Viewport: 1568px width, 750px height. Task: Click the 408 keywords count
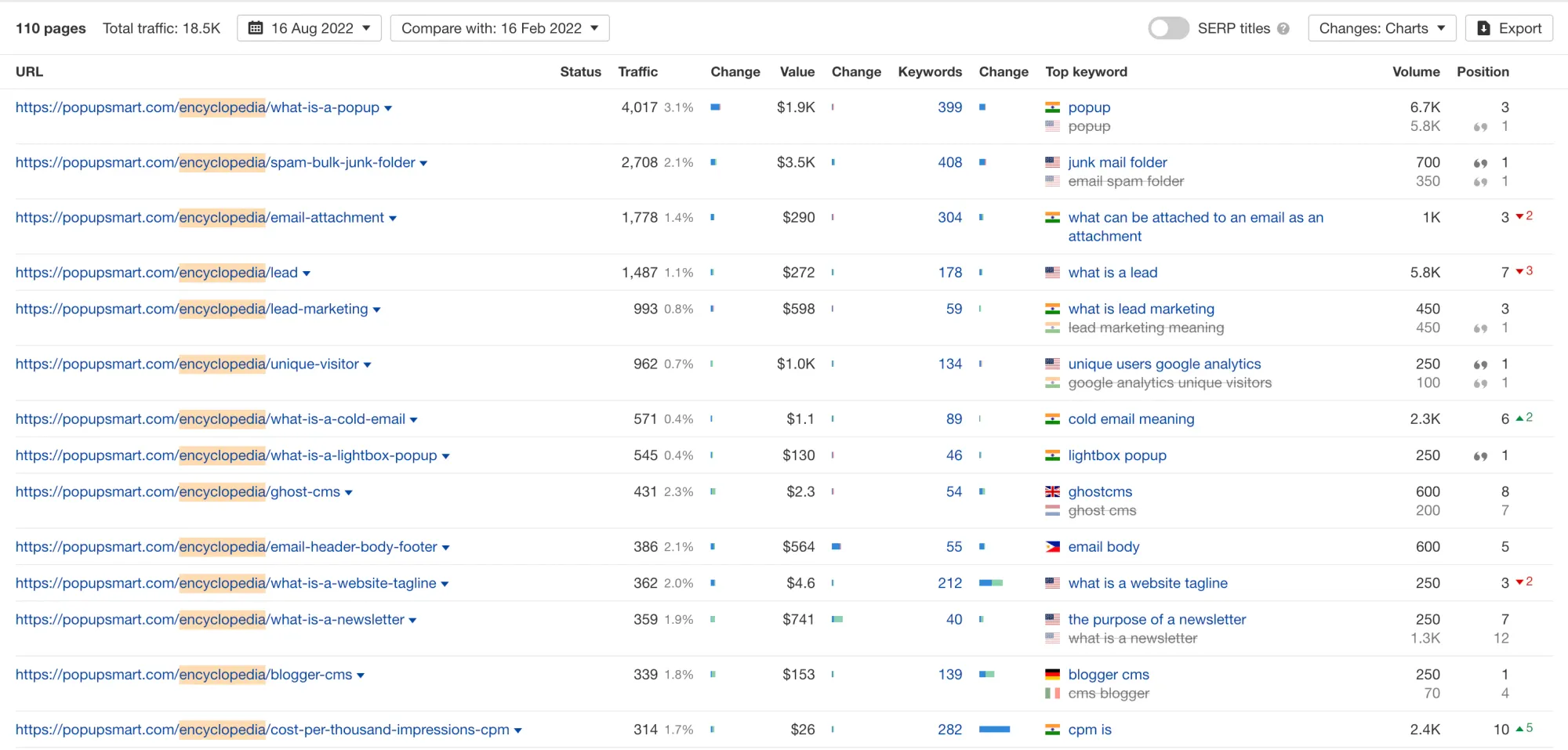[949, 162]
